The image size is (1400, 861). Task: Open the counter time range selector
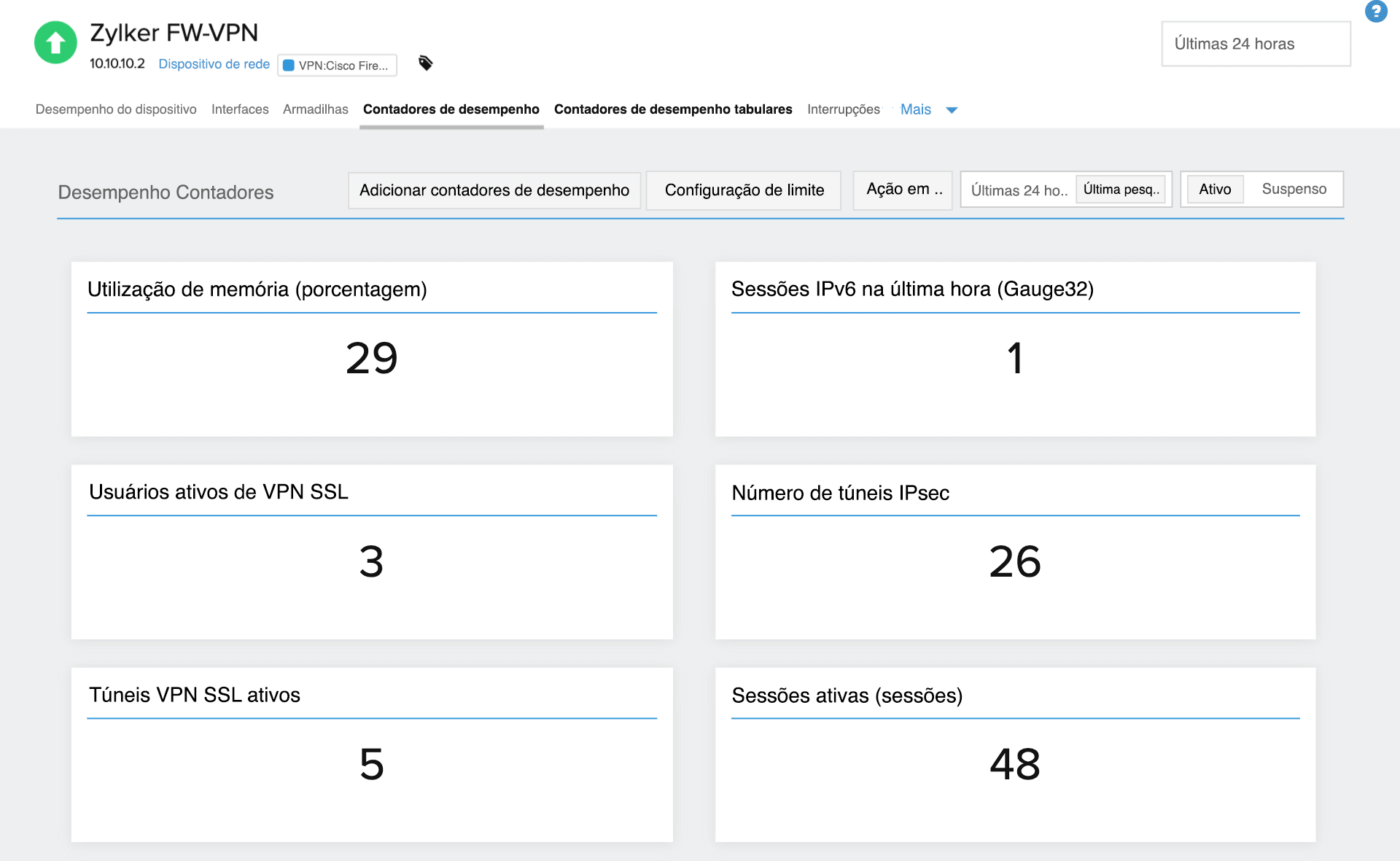(x=1019, y=190)
